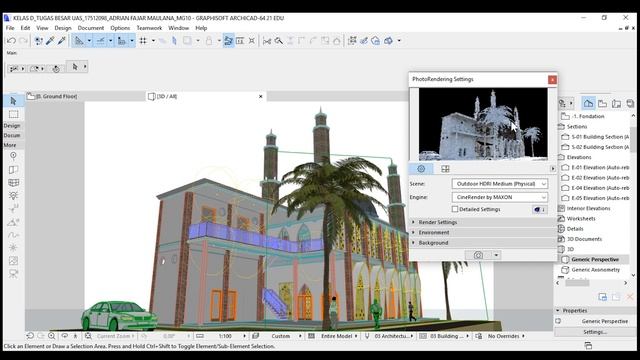Open the guide lines dropdown arrow
The width and height of the screenshot is (640, 360).
point(89,40)
